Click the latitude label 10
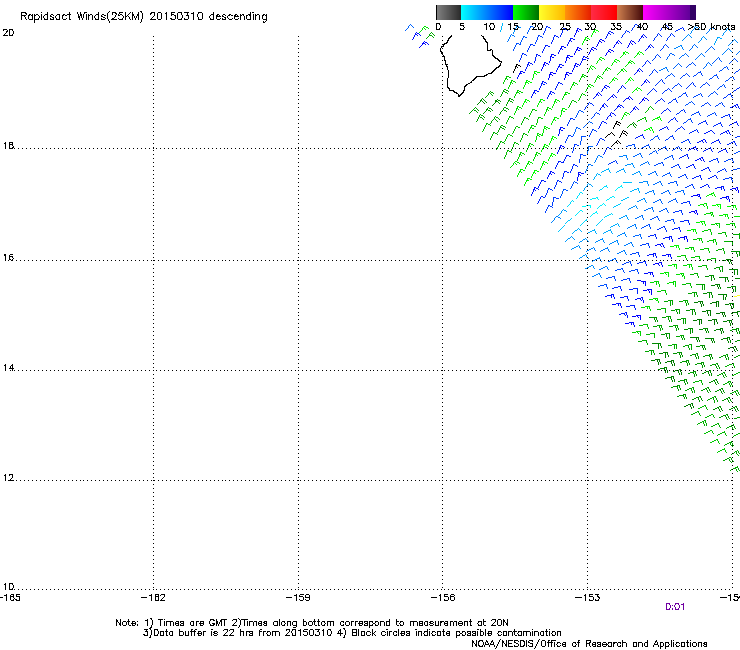Viewport: 740px width, 650px height. tap(8, 587)
